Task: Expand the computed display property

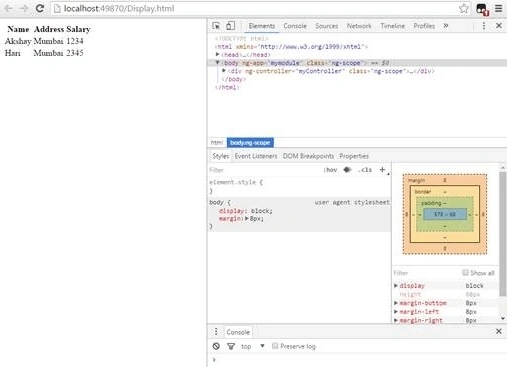Action: pyautogui.click(x=396, y=286)
